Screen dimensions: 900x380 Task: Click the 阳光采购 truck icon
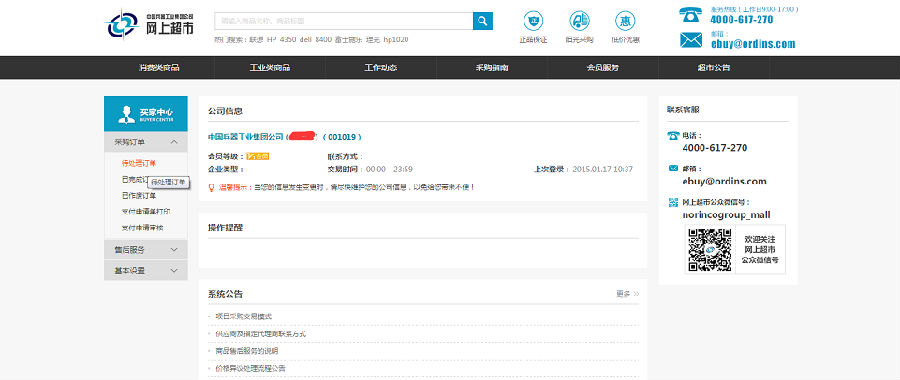pyautogui.click(x=579, y=21)
